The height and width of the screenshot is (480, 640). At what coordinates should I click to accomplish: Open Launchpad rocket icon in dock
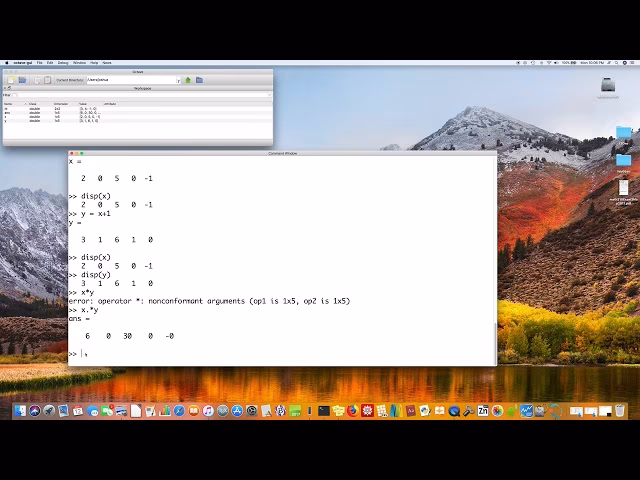point(49,411)
